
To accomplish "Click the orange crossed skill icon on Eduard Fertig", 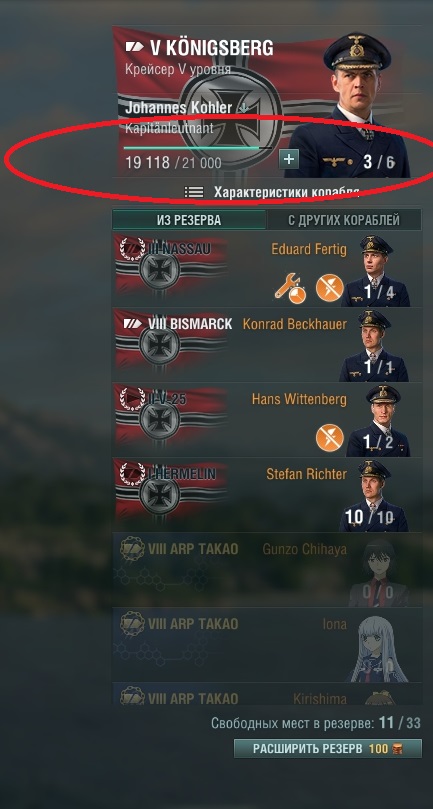I will (330, 287).
